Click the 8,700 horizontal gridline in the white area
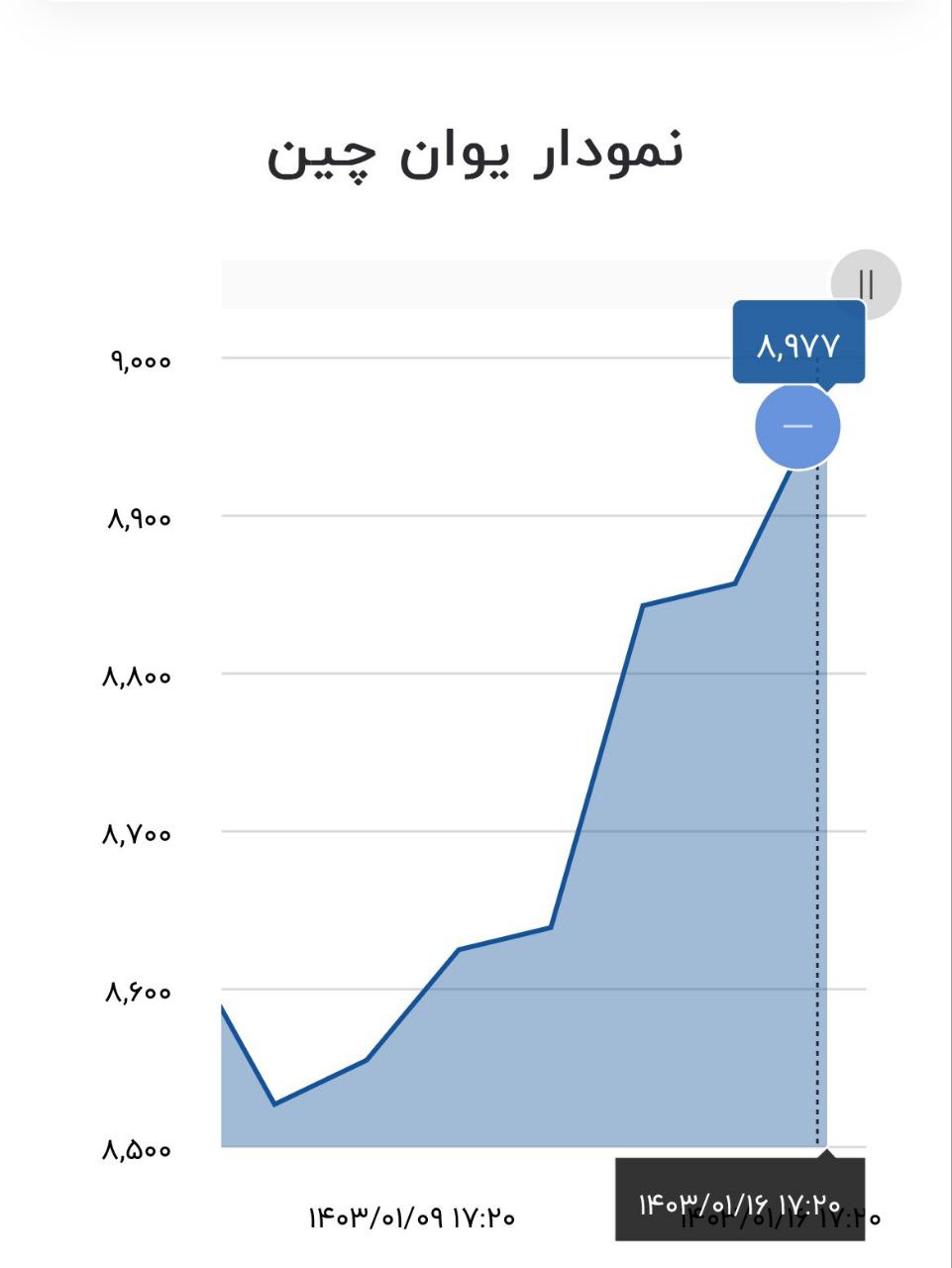The height and width of the screenshot is (1268, 952). pos(396,831)
